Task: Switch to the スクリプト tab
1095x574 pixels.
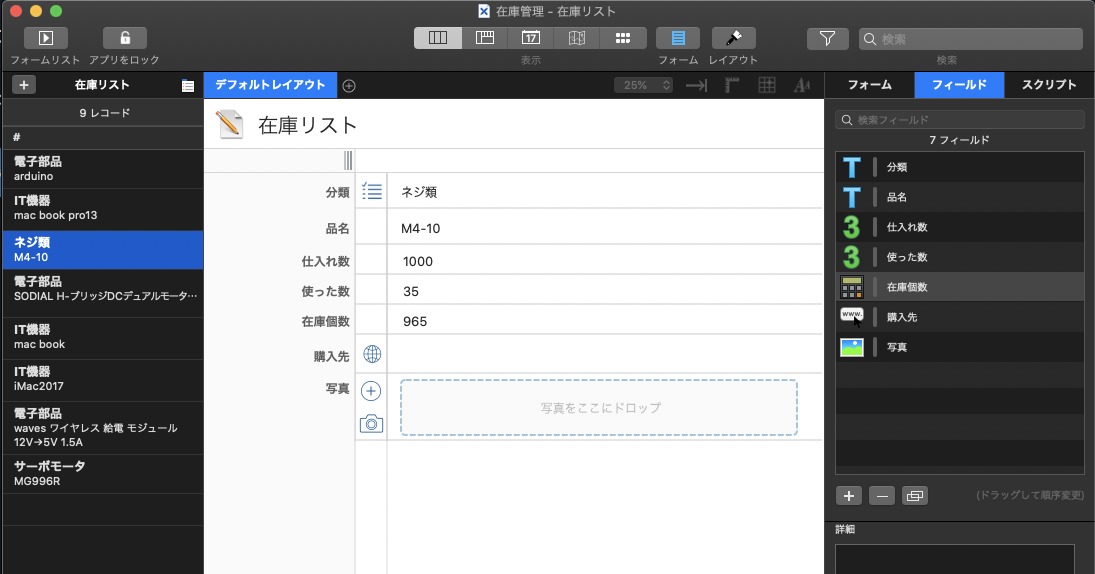Action: pos(1048,85)
